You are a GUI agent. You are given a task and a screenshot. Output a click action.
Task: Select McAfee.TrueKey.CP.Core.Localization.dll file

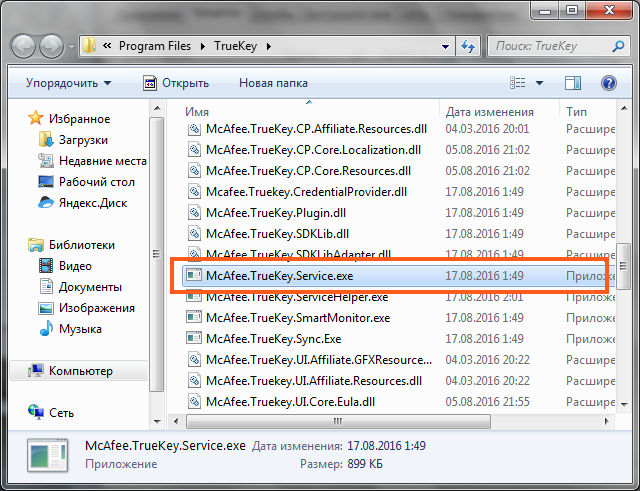[313, 150]
